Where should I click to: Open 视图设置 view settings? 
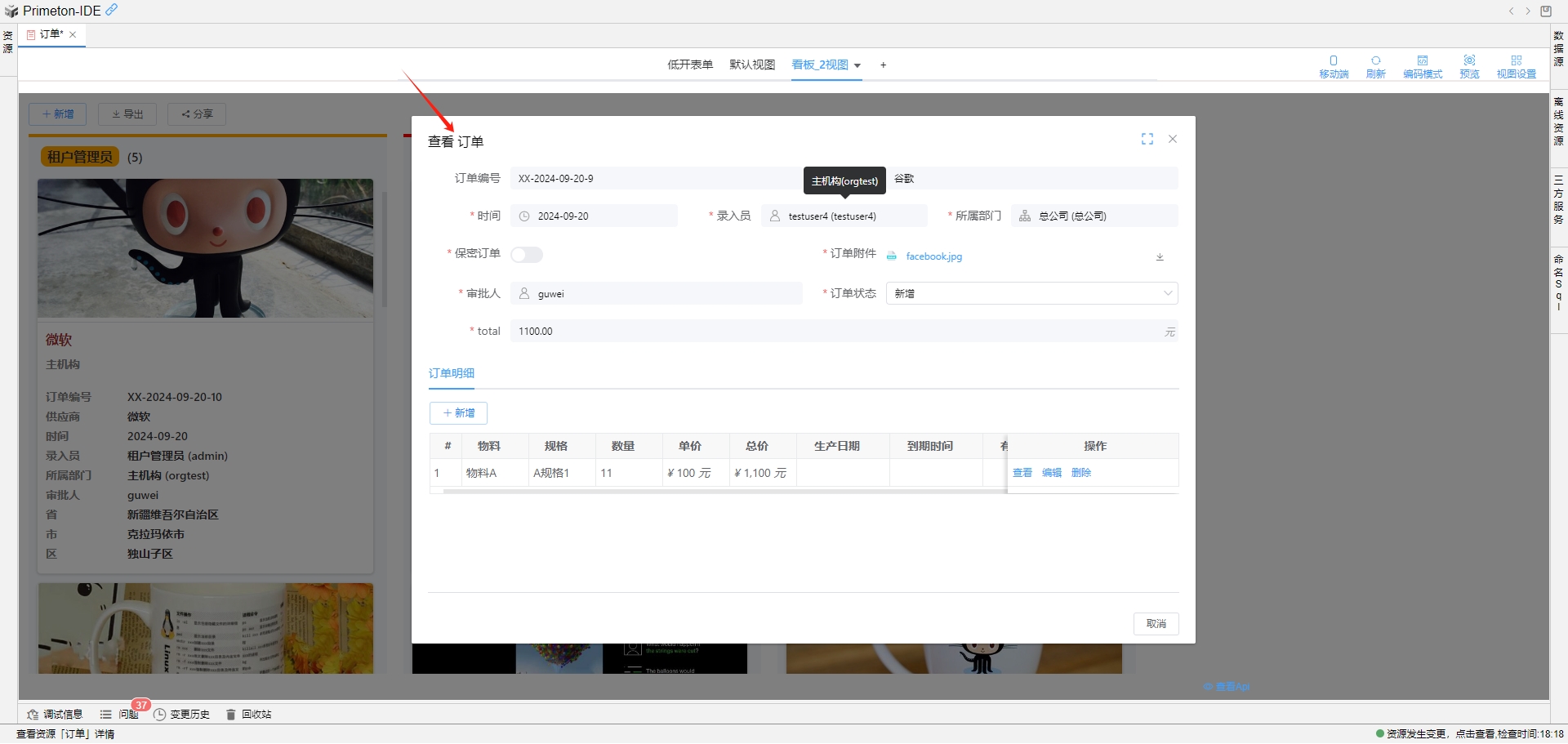coord(1516,65)
